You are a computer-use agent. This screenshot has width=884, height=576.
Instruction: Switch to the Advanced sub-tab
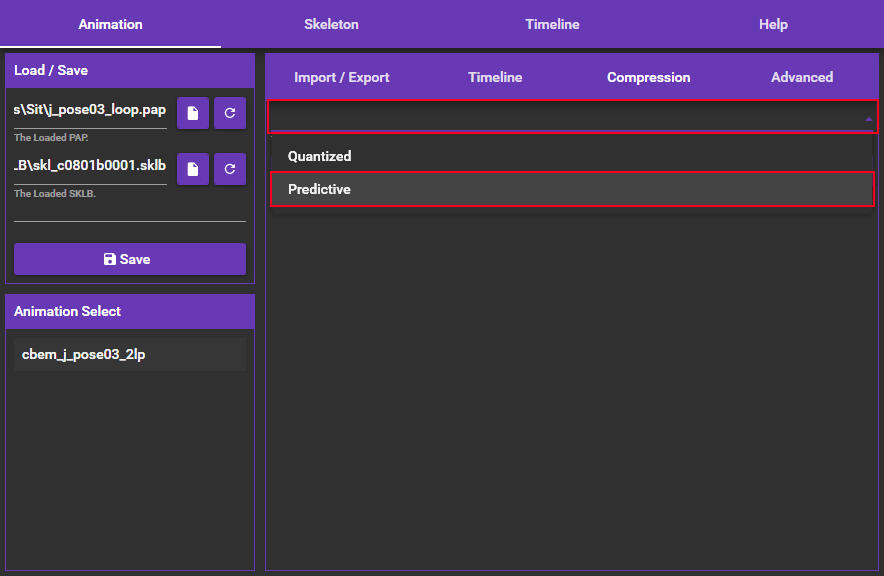click(802, 77)
